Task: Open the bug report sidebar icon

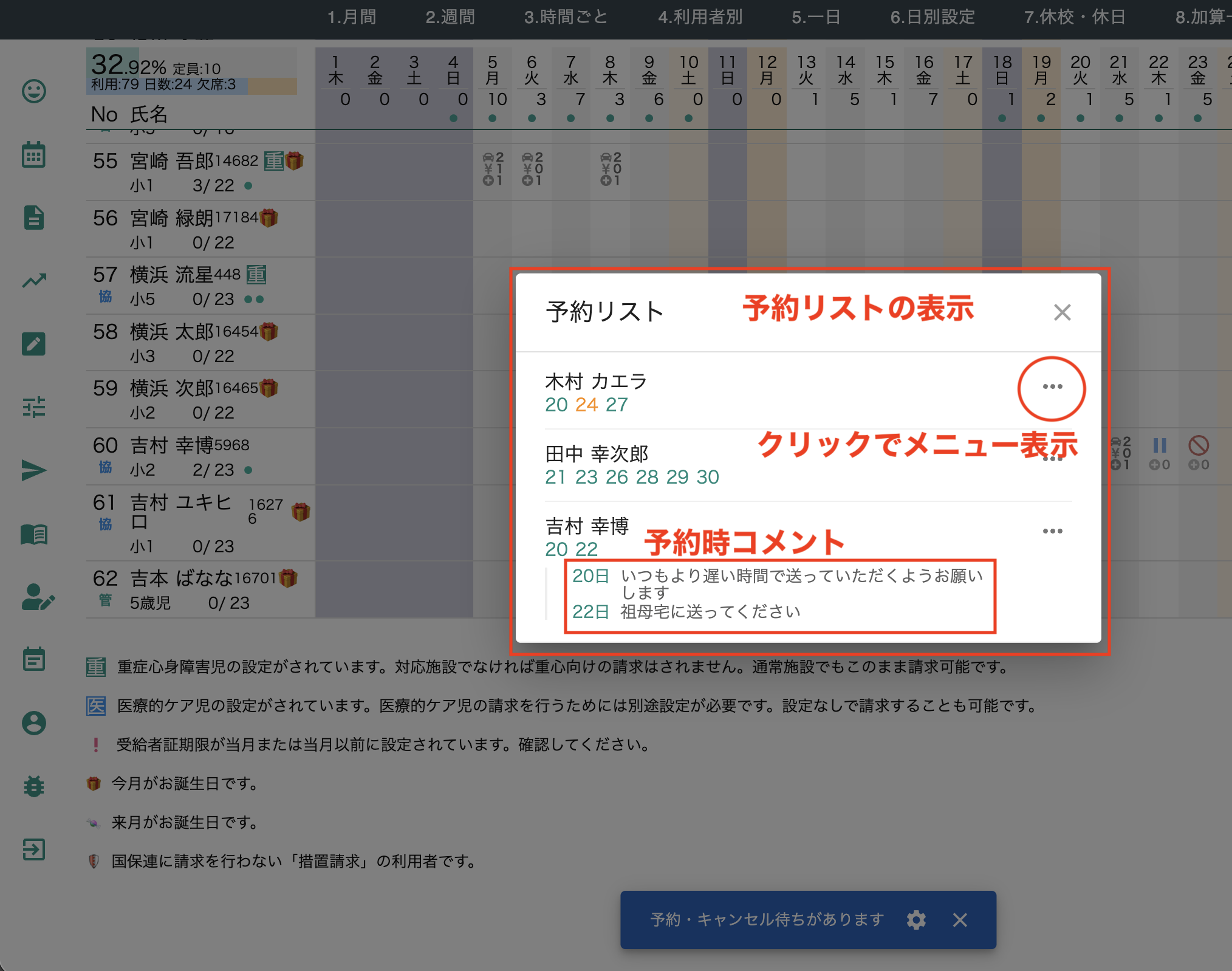Action: (x=34, y=786)
